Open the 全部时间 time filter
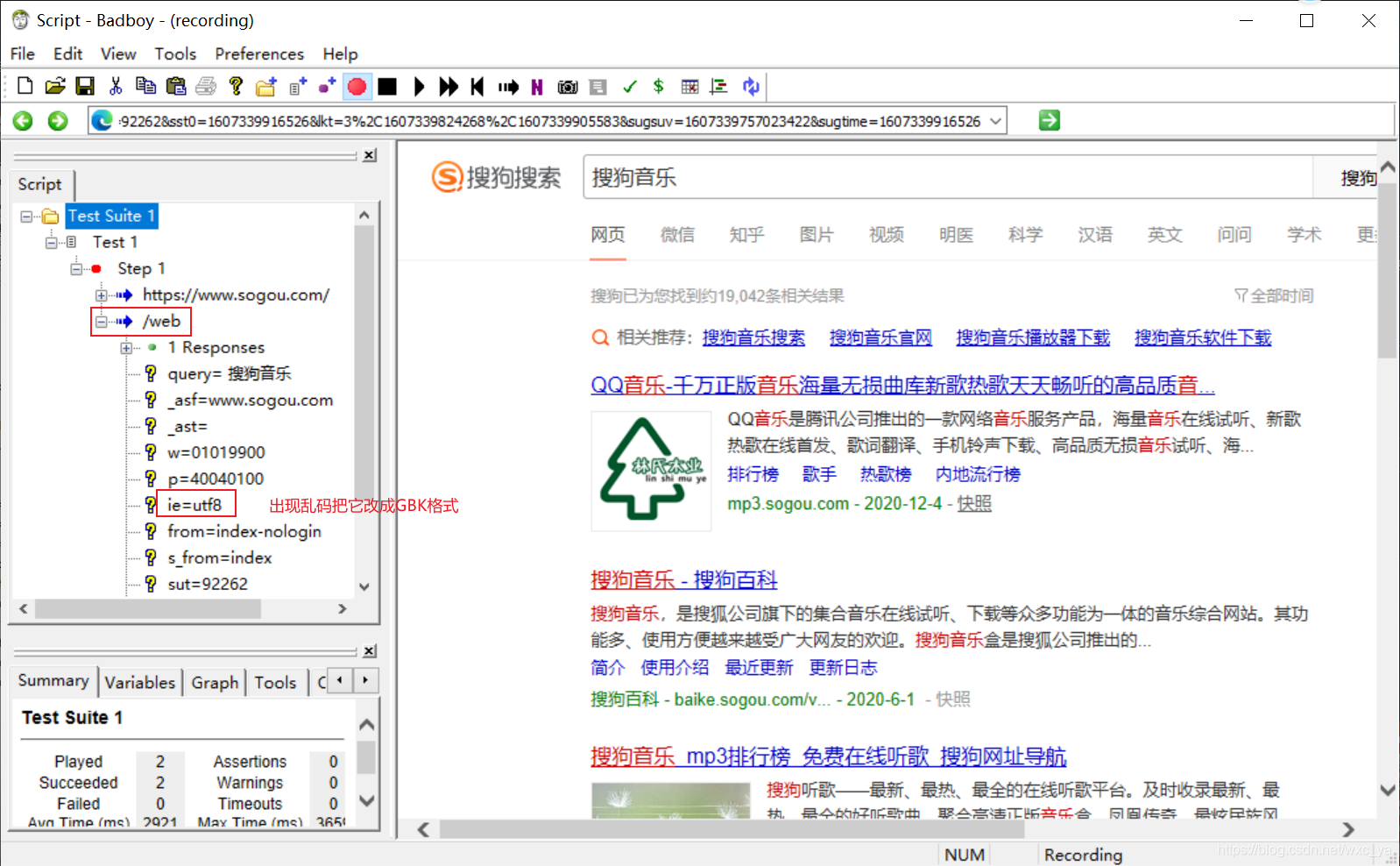The height and width of the screenshot is (866, 1400). coord(1274,296)
